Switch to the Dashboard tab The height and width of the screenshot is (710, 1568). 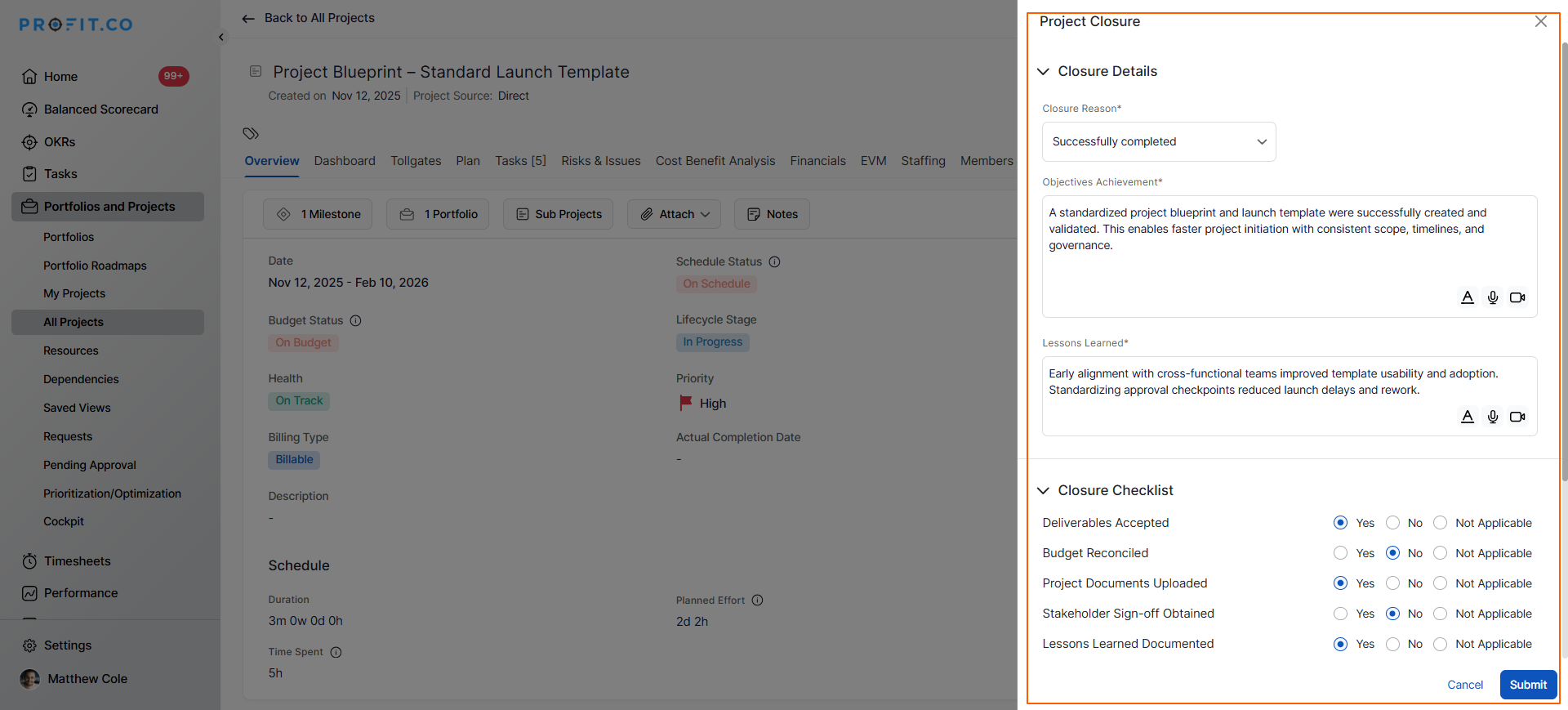345,161
